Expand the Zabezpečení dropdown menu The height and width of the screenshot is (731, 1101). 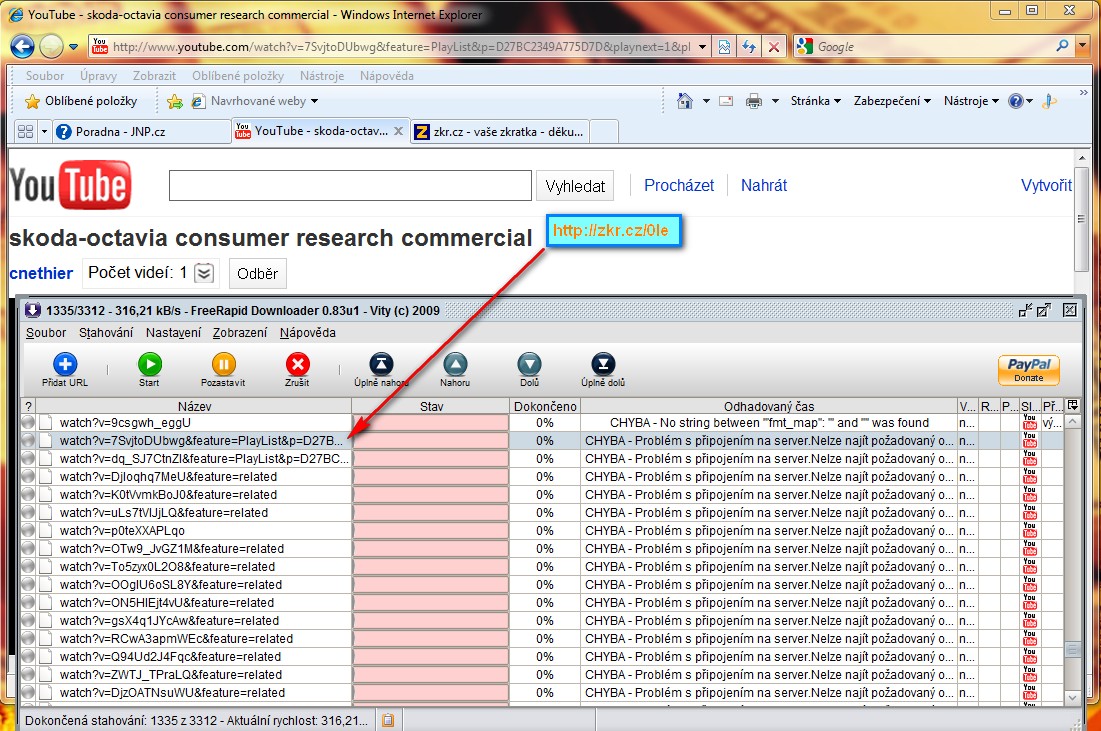pos(892,101)
